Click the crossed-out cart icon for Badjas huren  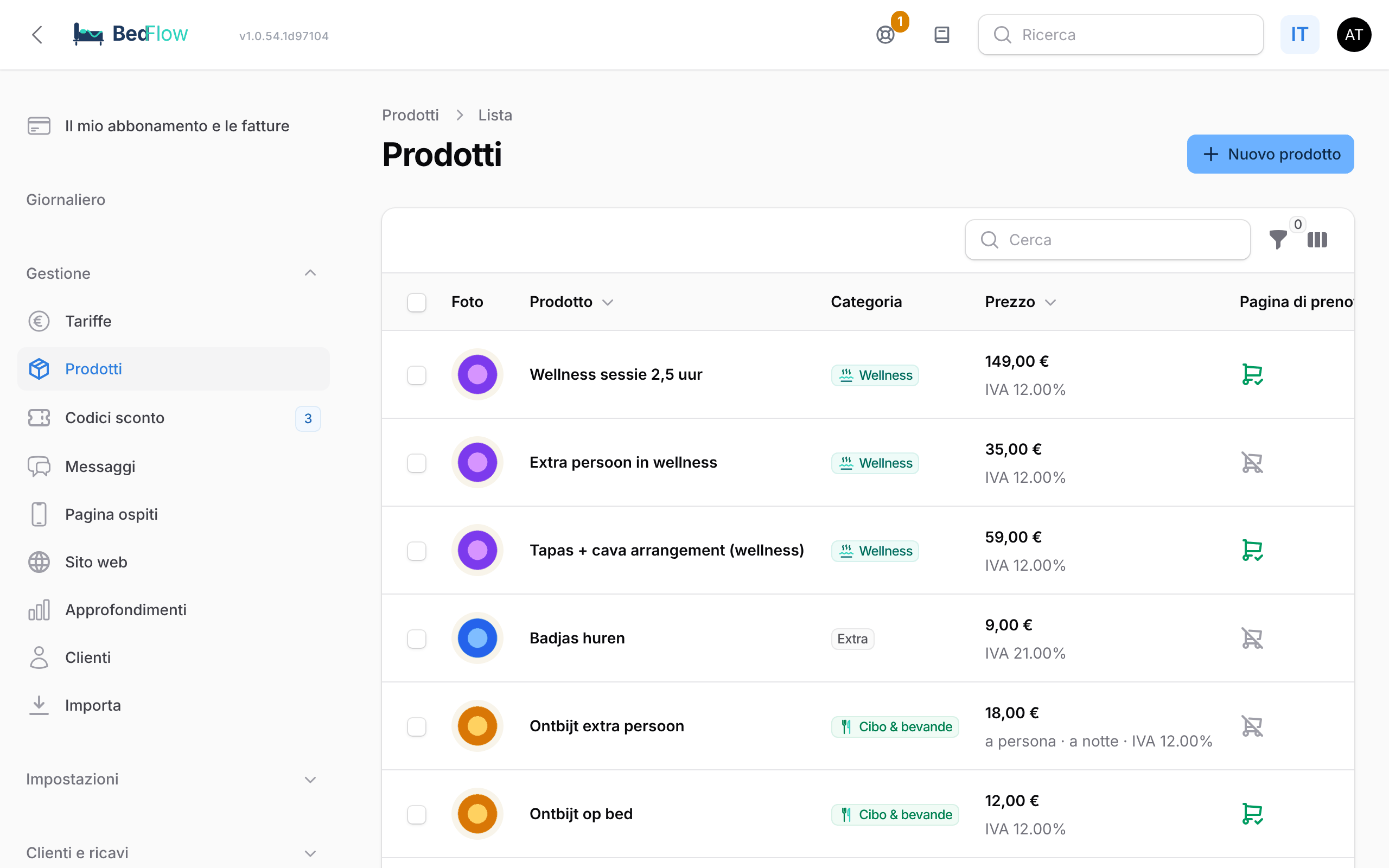pyautogui.click(x=1252, y=639)
